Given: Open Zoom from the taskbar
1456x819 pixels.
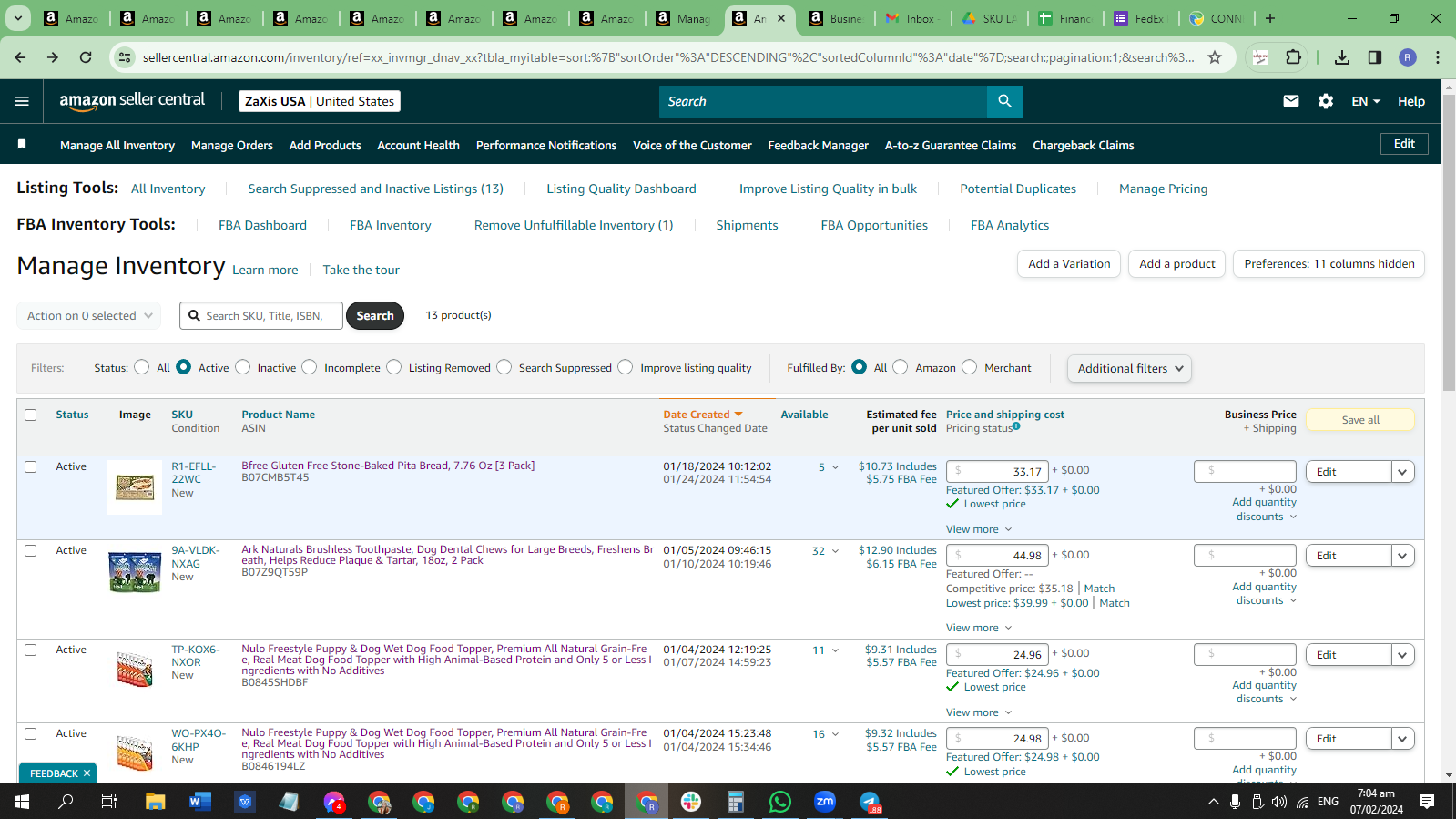Looking at the screenshot, I should [825, 802].
